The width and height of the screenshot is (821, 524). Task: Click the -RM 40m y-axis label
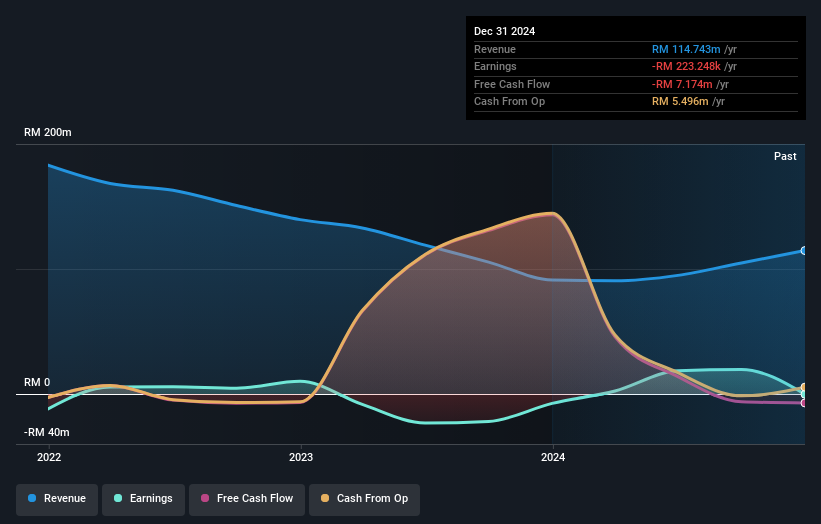coord(47,432)
